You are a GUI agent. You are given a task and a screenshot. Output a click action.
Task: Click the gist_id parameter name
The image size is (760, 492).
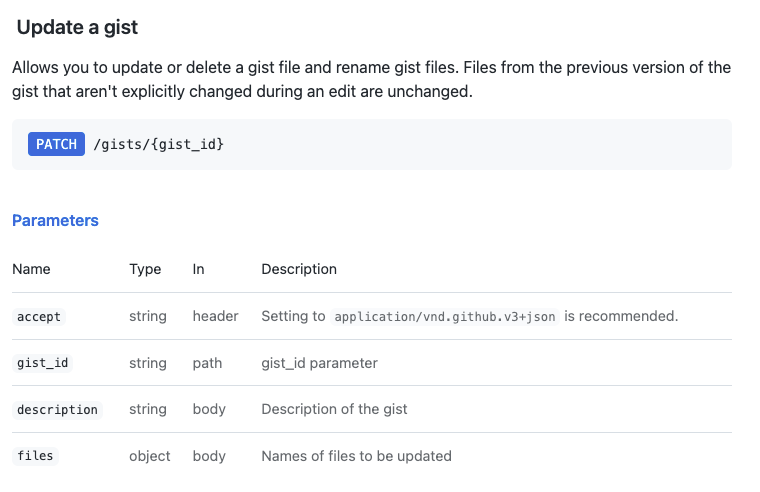pos(43,363)
